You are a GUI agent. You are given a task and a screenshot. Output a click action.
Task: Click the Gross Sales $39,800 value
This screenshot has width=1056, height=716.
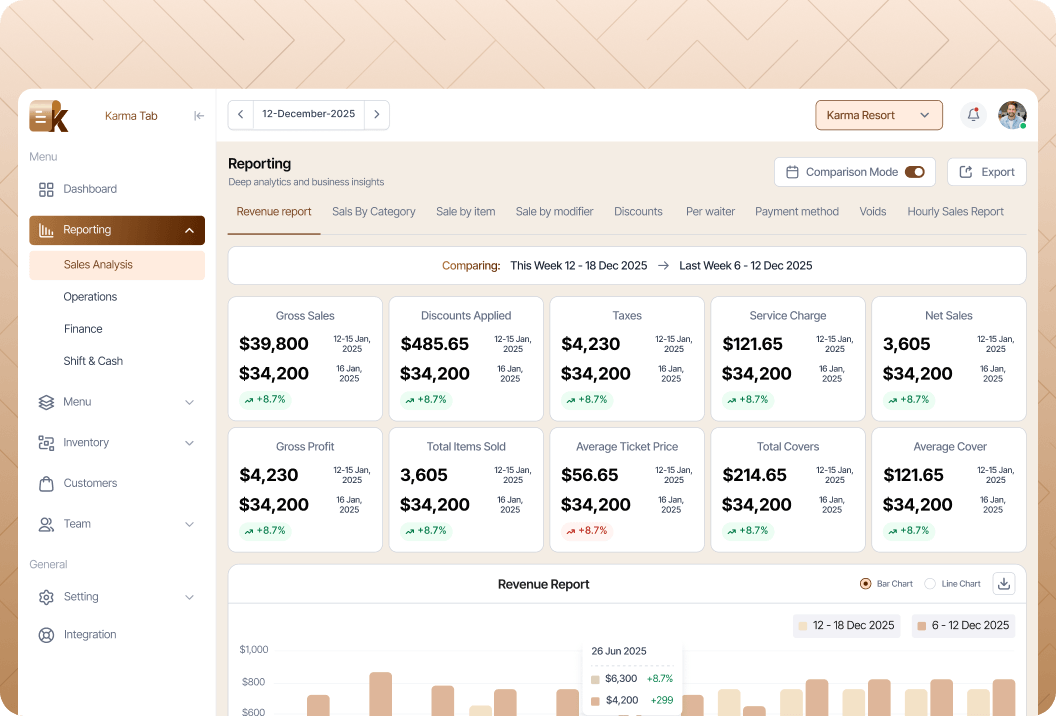tap(273, 344)
